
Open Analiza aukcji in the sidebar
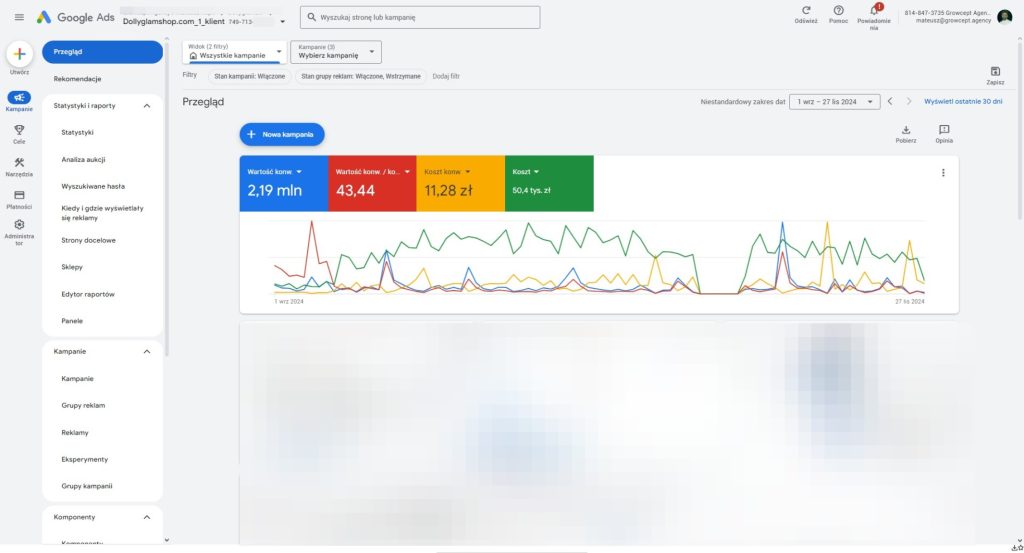pyautogui.click(x=84, y=159)
